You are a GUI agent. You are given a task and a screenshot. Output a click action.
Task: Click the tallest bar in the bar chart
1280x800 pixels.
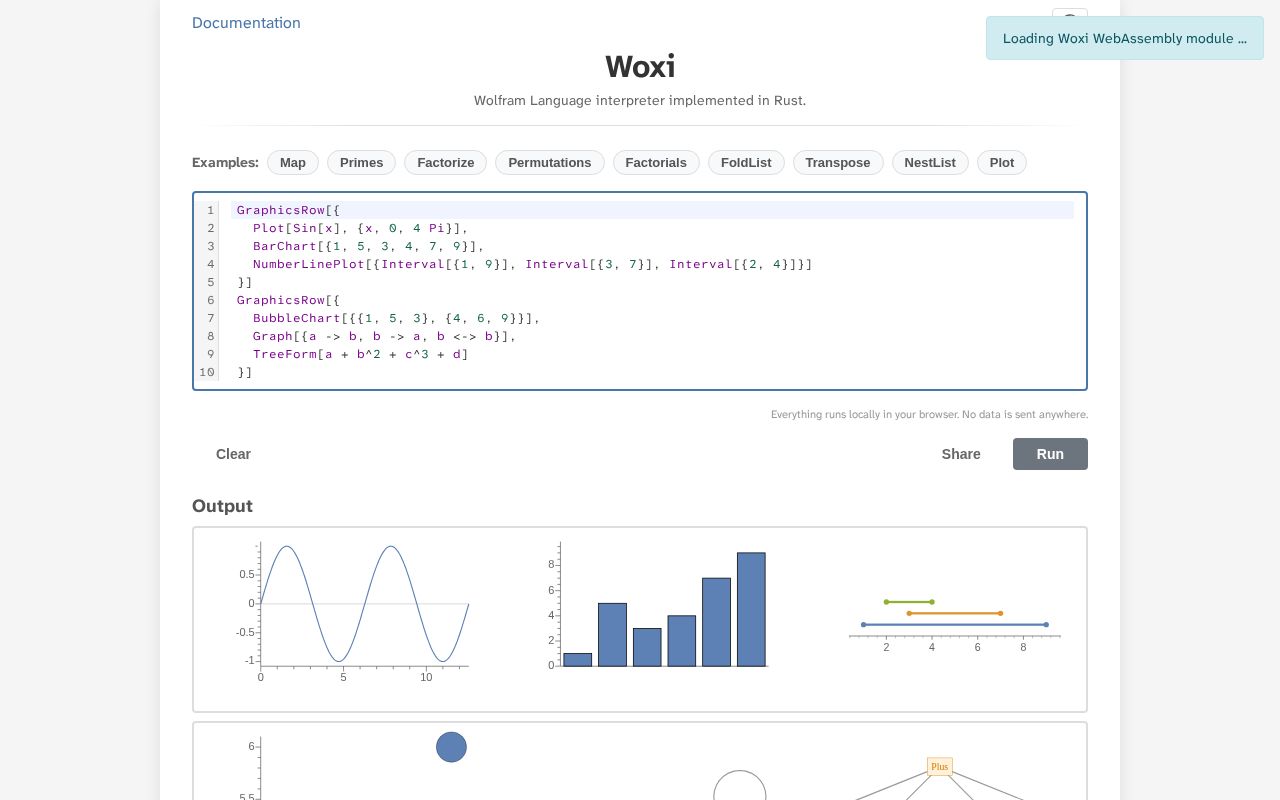pos(751,609)
